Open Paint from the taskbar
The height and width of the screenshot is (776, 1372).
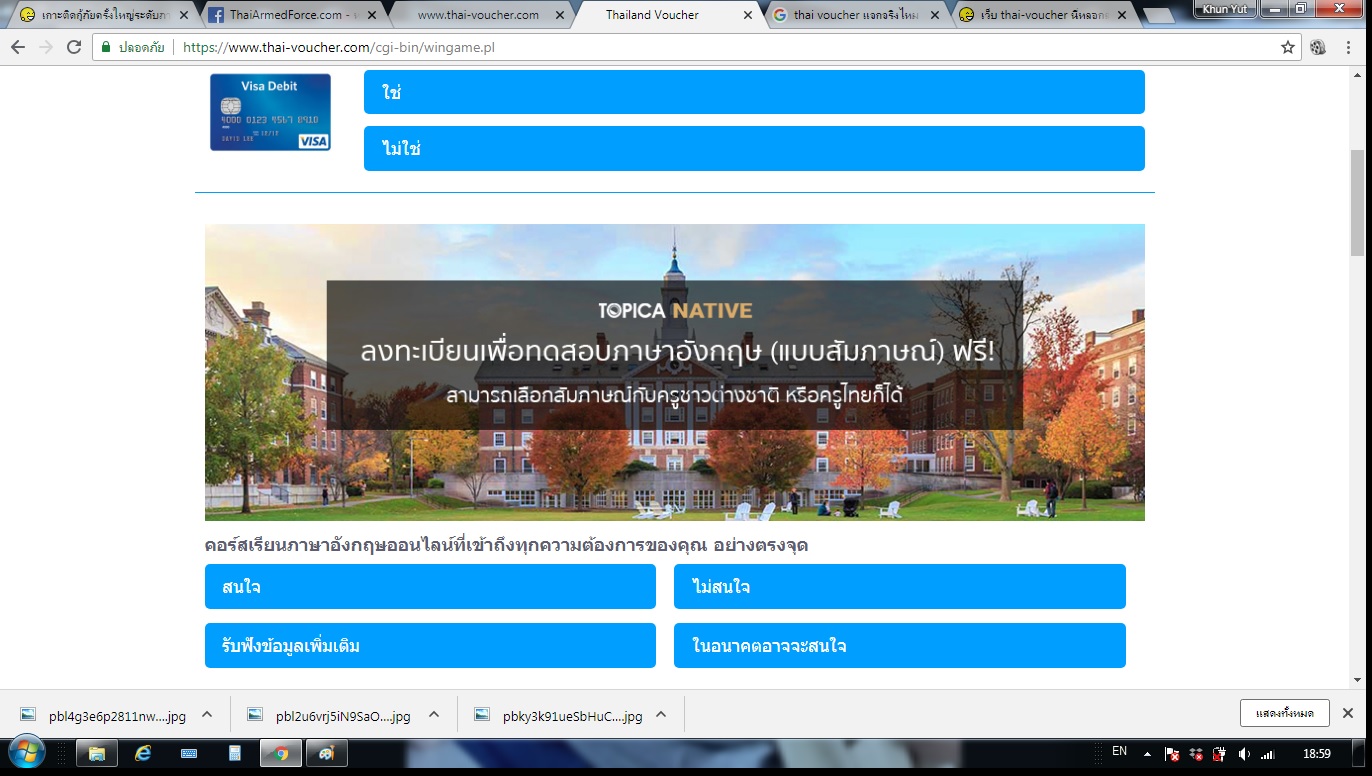(327, 753)
